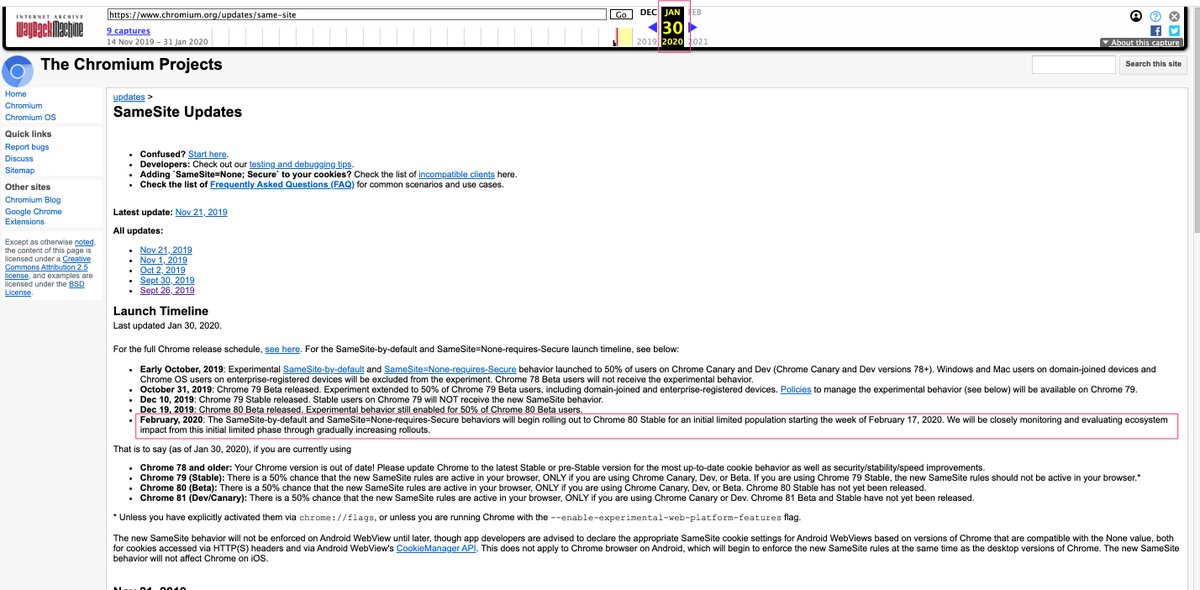The height and width of the screenshot is (590, 1200).
Task: Open Sept 26, 2019 update link
Action: pos(167,290)
